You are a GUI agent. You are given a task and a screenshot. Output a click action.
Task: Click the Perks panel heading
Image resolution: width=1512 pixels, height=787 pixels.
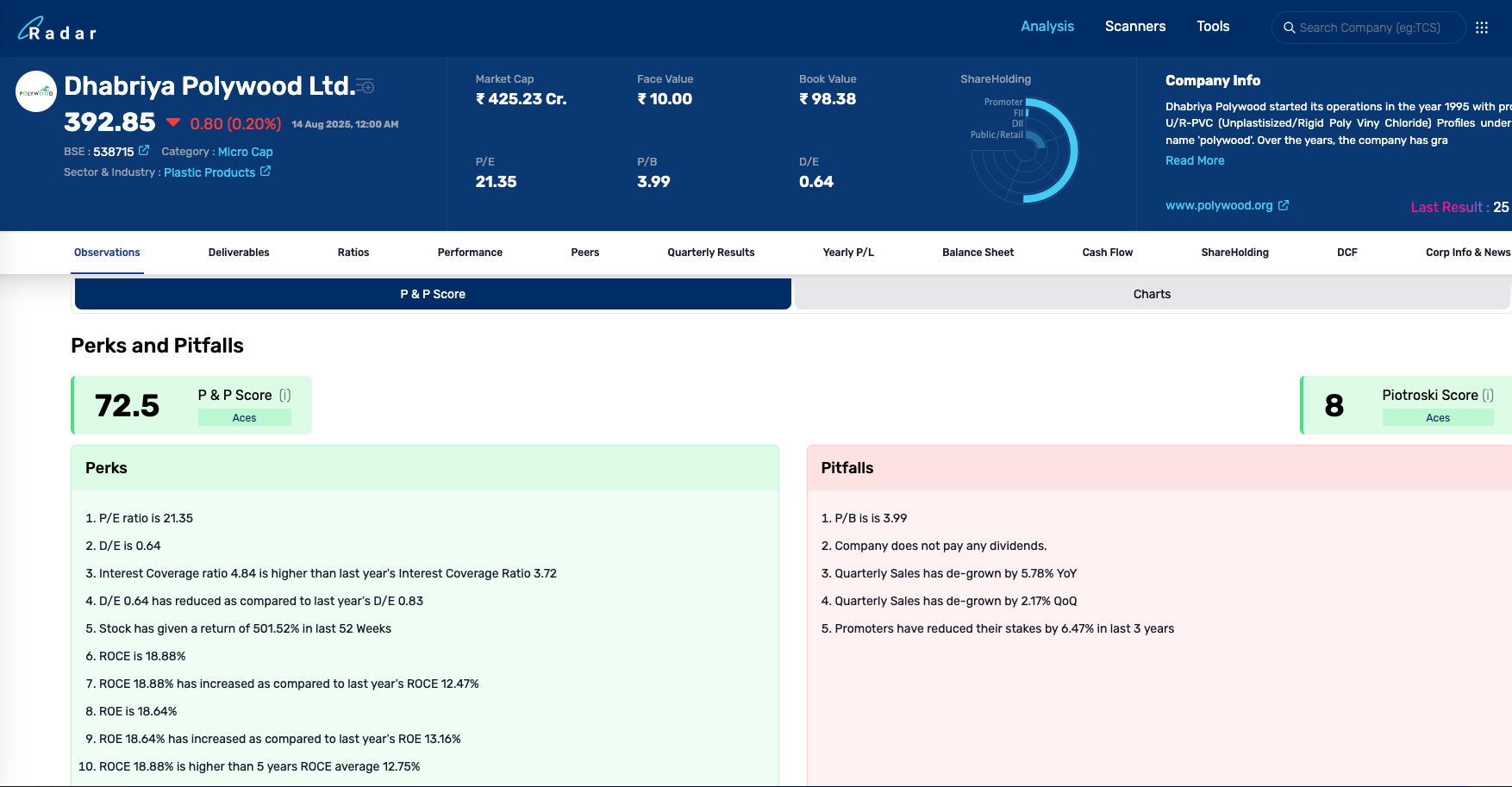click(x=106, y=468)
